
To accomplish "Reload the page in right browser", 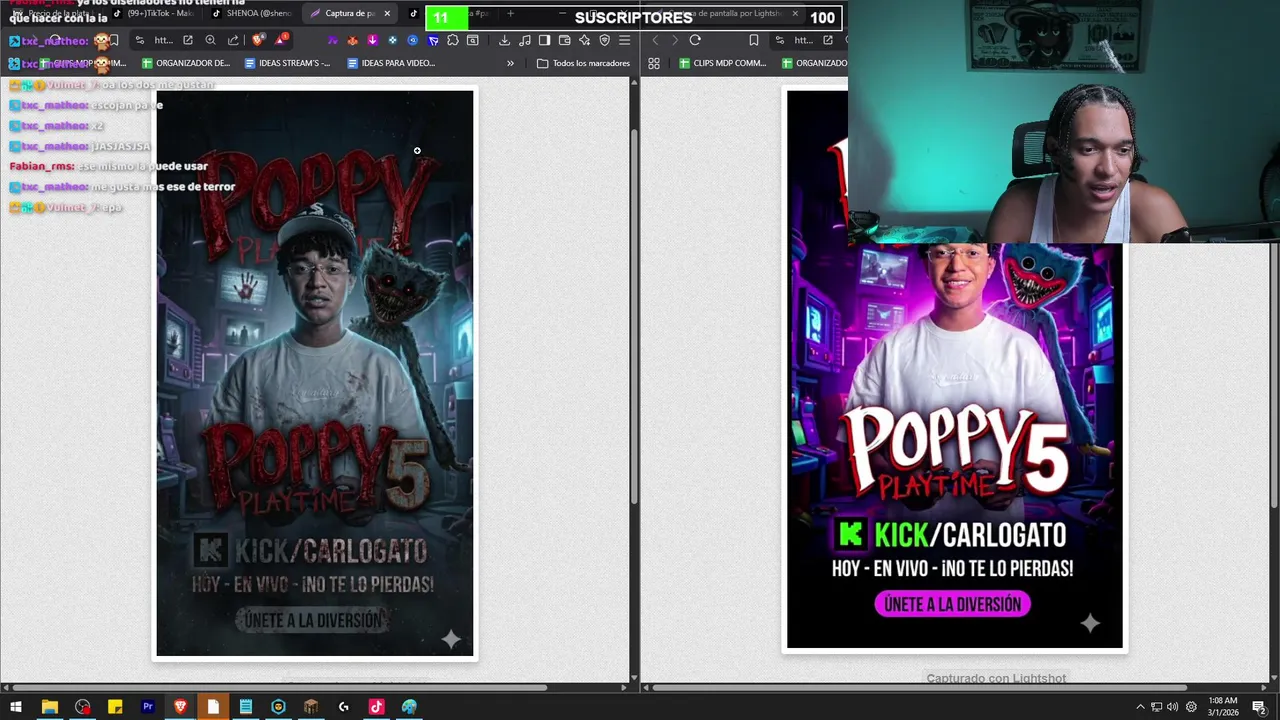I will (695, 40).
